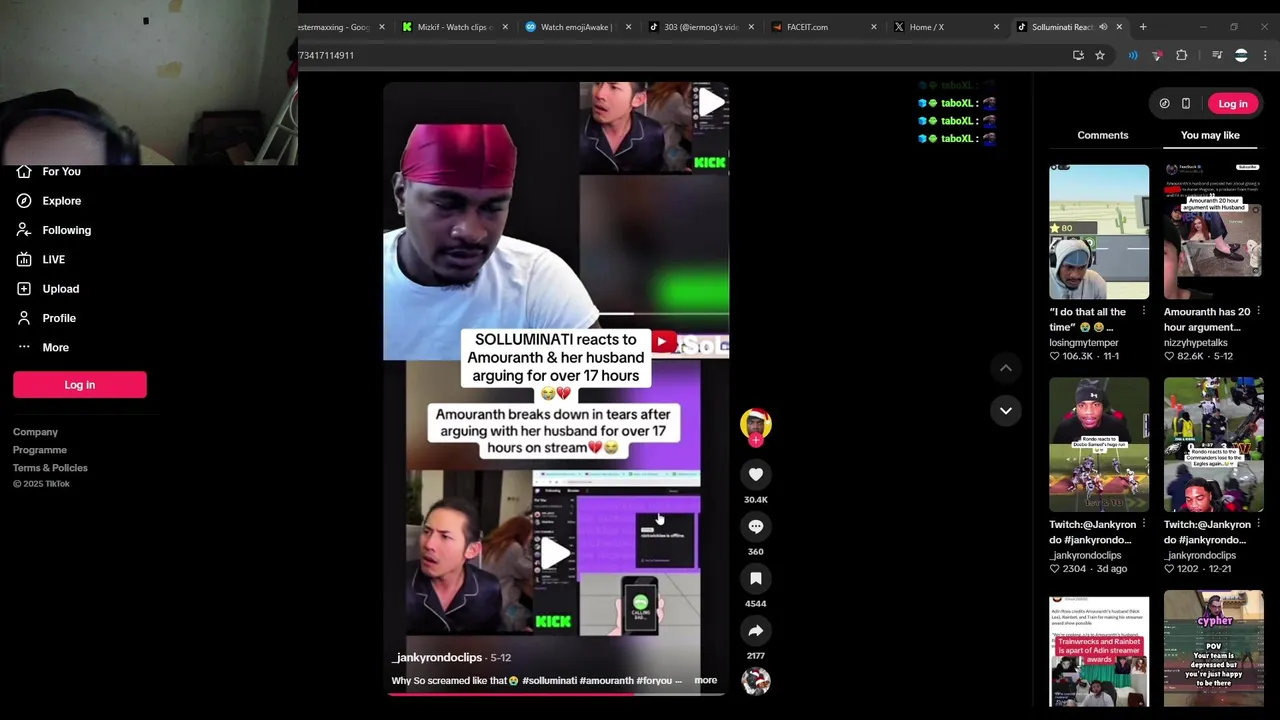Like the video with the heart icon

click(756, 475)
